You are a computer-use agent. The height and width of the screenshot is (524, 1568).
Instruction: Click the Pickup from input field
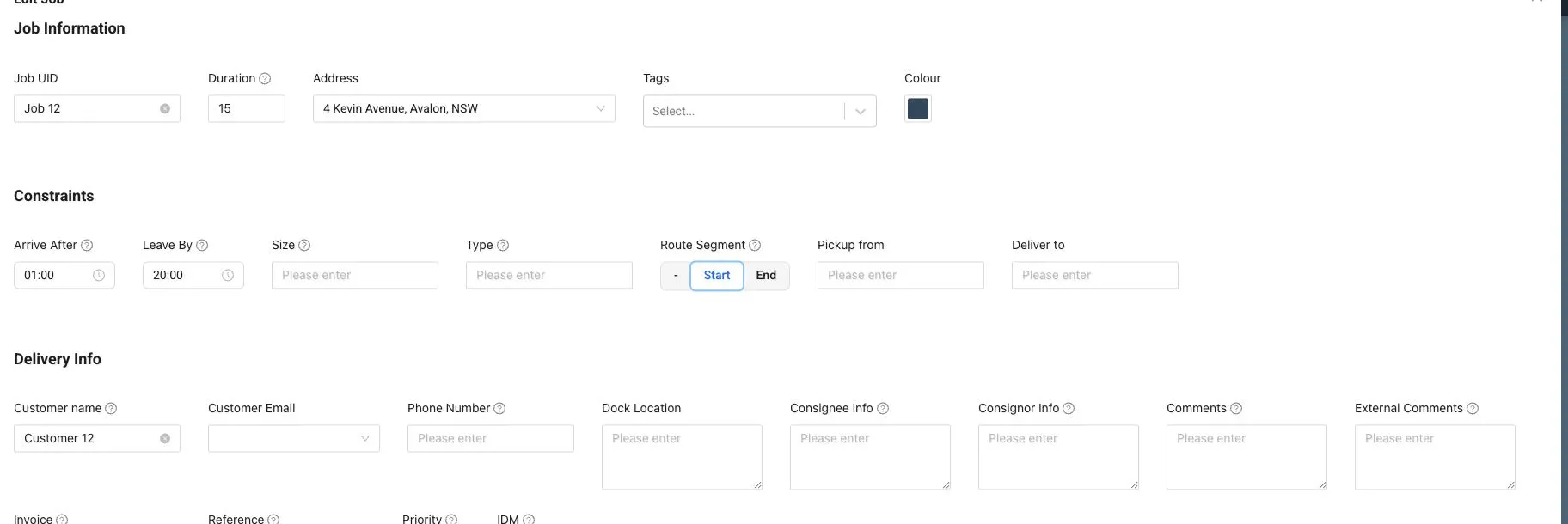(x=901, y=275)
